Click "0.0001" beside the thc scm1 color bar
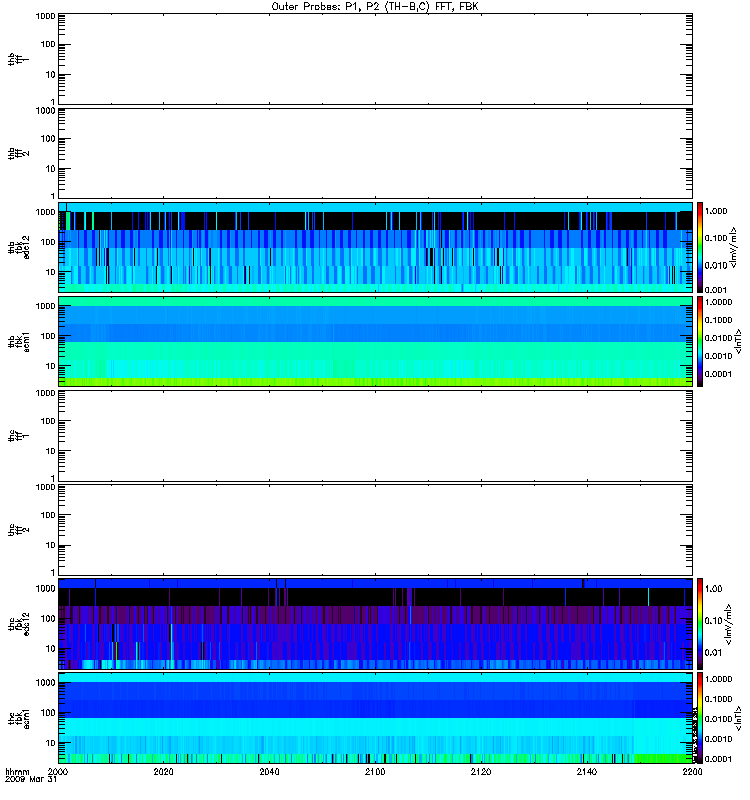Viewport: 750px width, 800px height. click(x=718, y=759)
